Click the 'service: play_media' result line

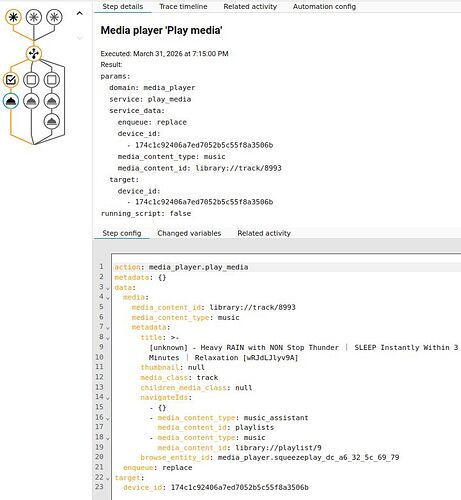[x=150, y=99]
